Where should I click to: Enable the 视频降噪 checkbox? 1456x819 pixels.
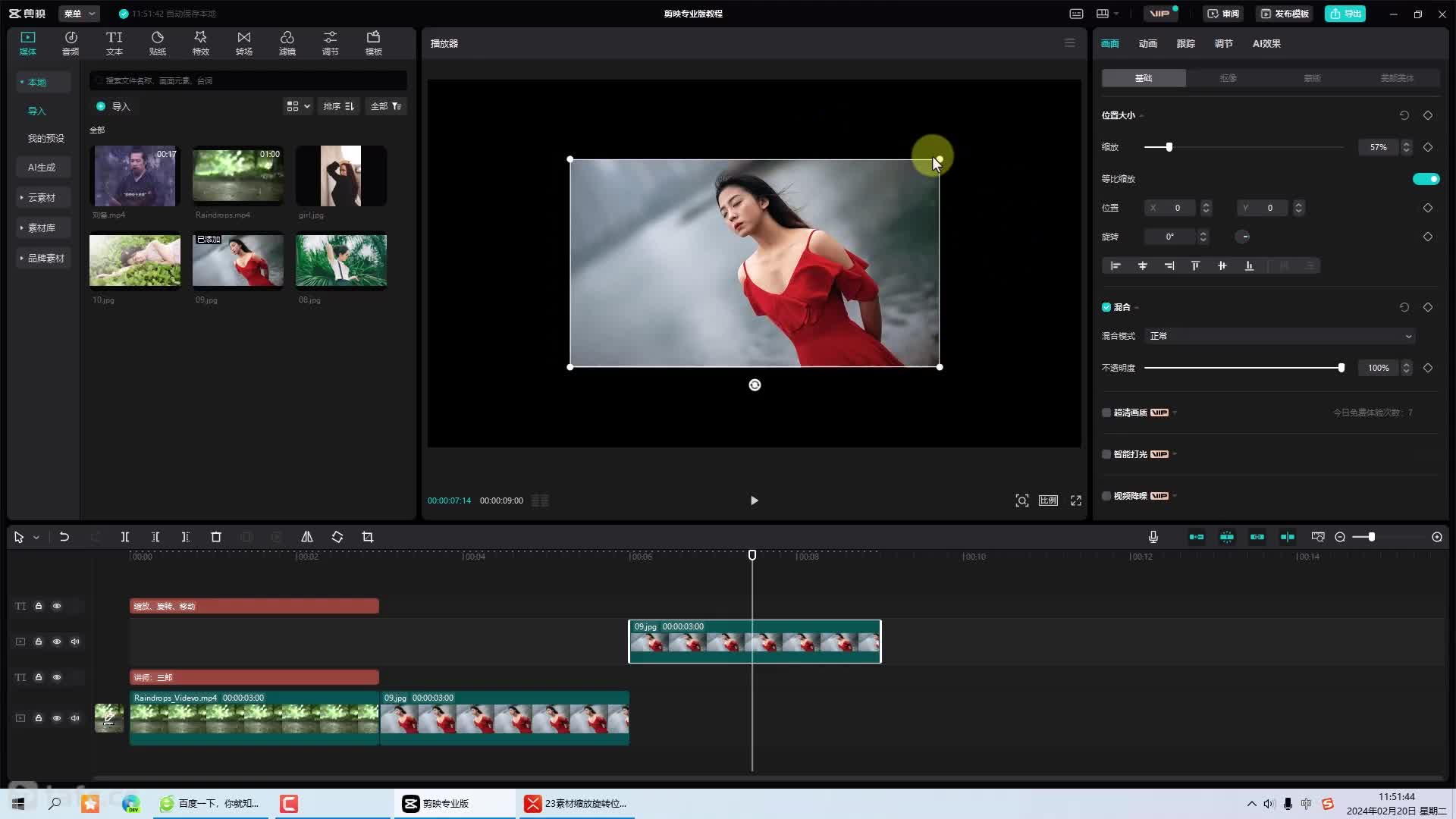[1106, 496]
